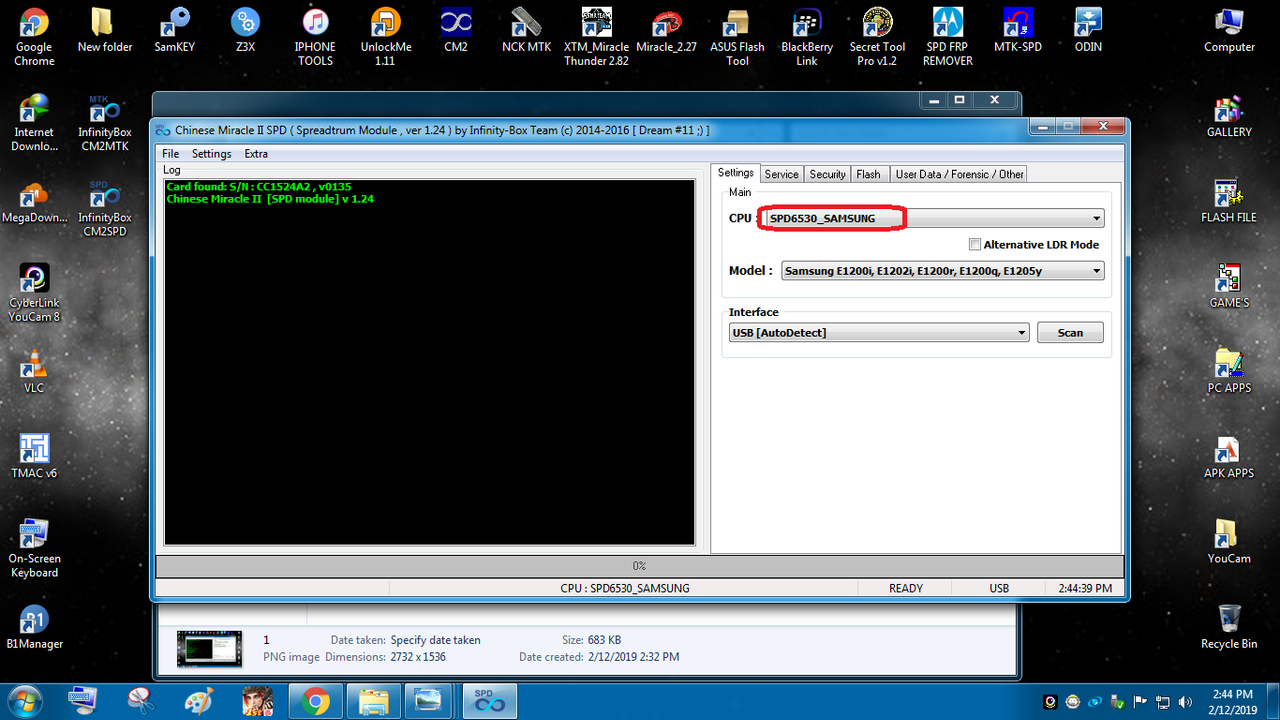Launch the InfinityBox CM2SPD shortcut
This screenshot has height=720, width=1280.
pyautogui.click(x=105, y=208)
